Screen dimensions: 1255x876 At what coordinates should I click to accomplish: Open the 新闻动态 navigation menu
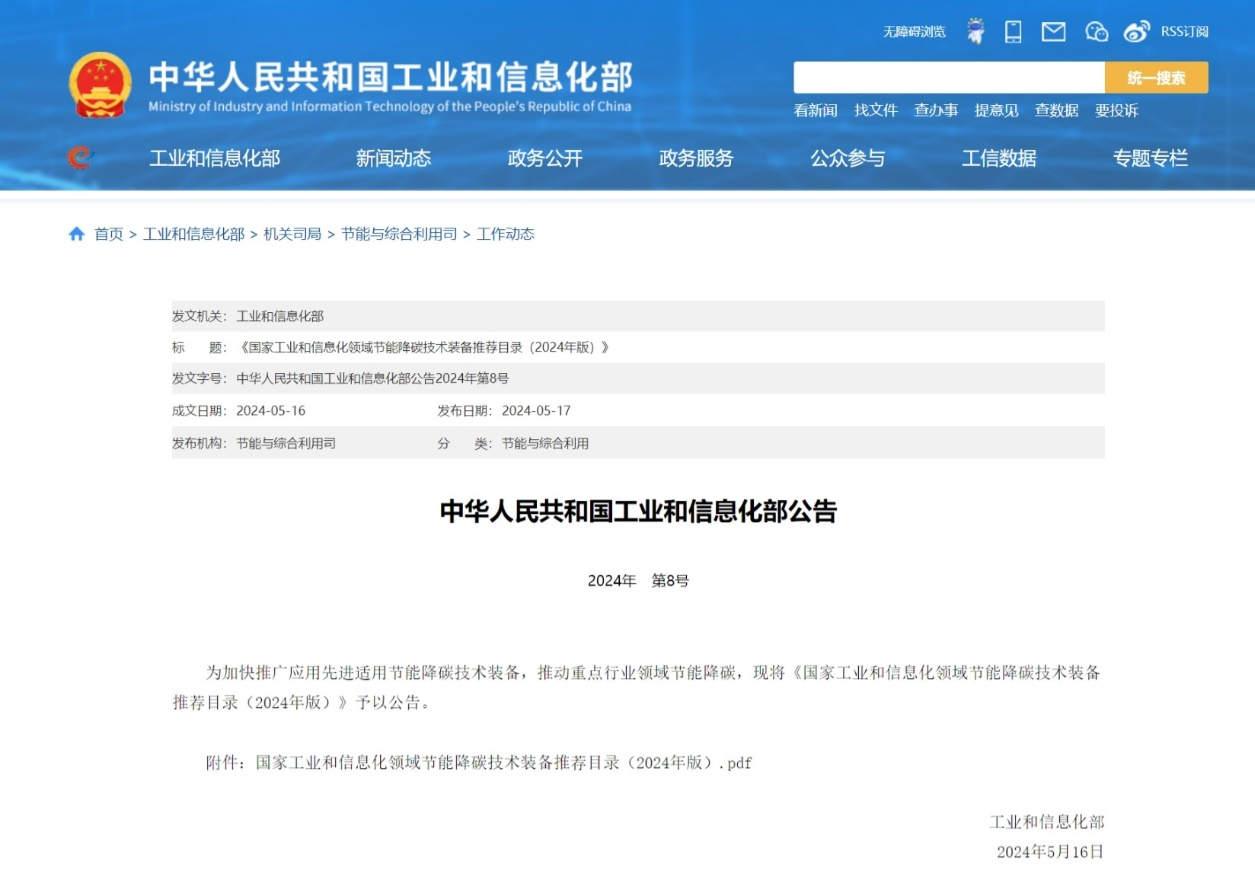click(393, 158)
